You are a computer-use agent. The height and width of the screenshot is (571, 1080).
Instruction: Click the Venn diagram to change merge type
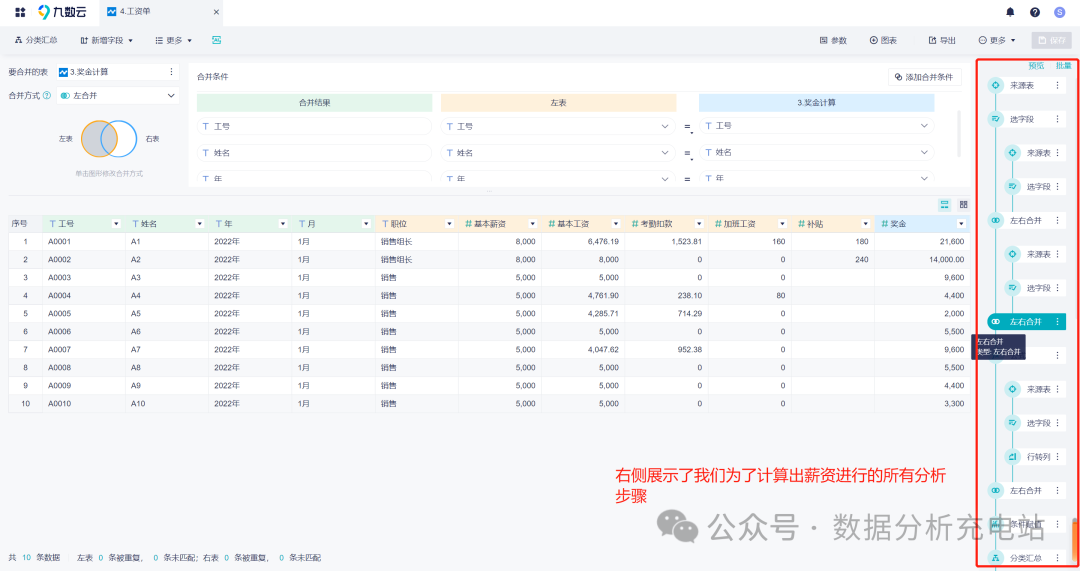pyautogui.click(x=109, y=139)
